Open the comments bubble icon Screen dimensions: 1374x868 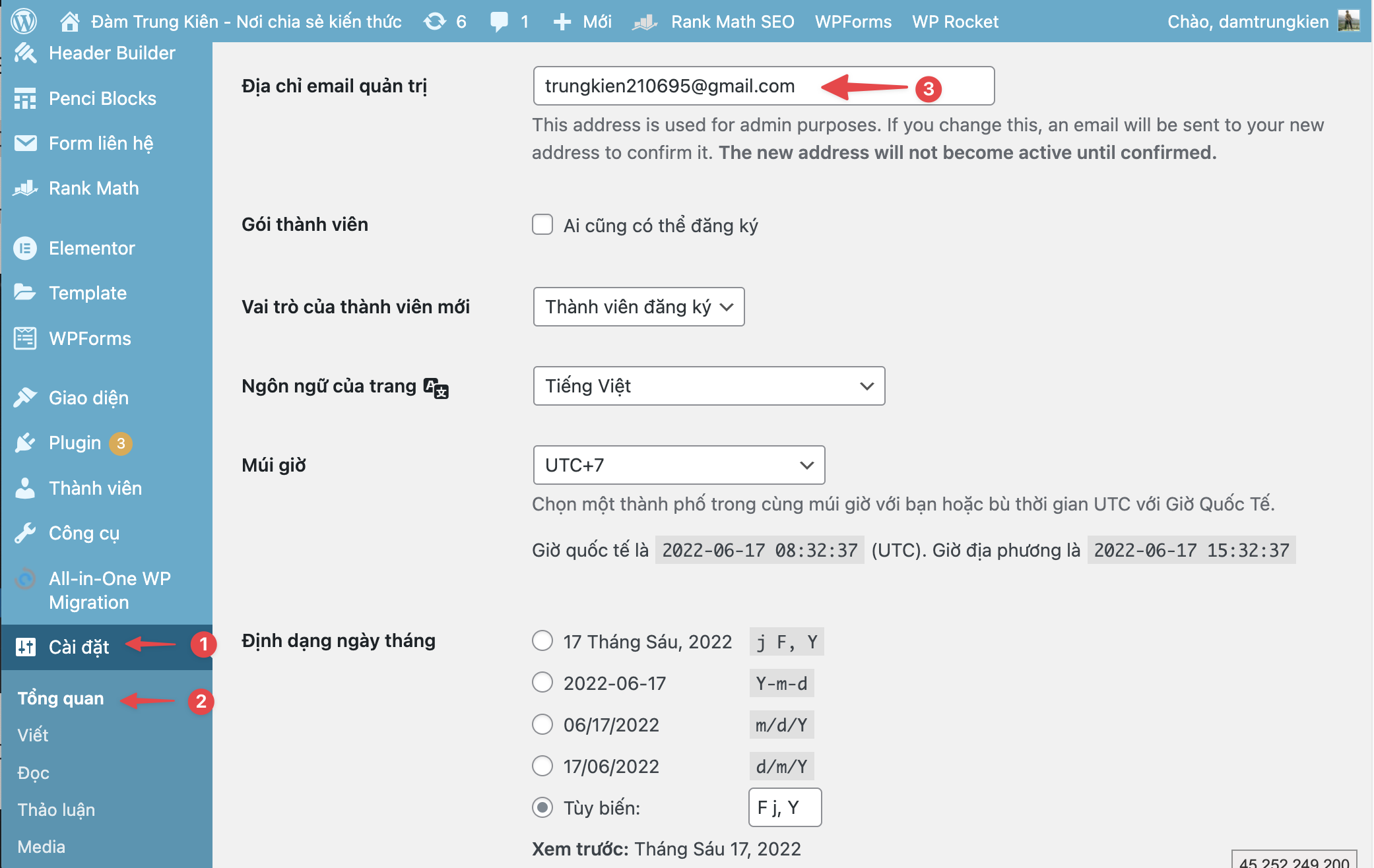(x=499, y=22)
